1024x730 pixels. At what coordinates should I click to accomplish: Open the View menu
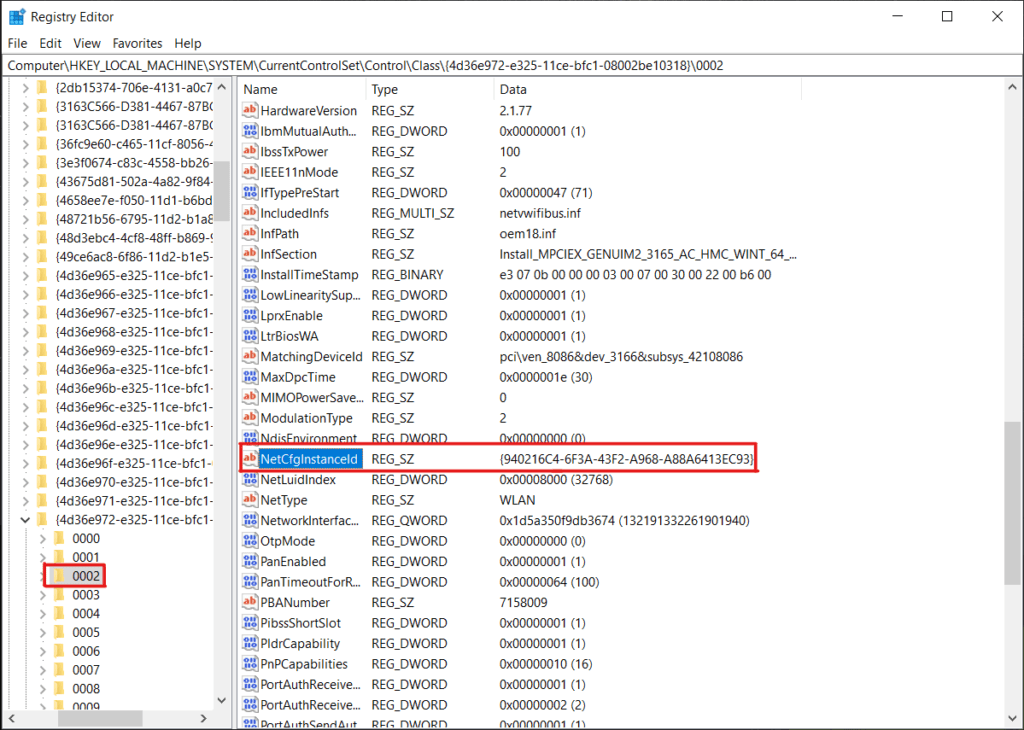tap(86, 43)
